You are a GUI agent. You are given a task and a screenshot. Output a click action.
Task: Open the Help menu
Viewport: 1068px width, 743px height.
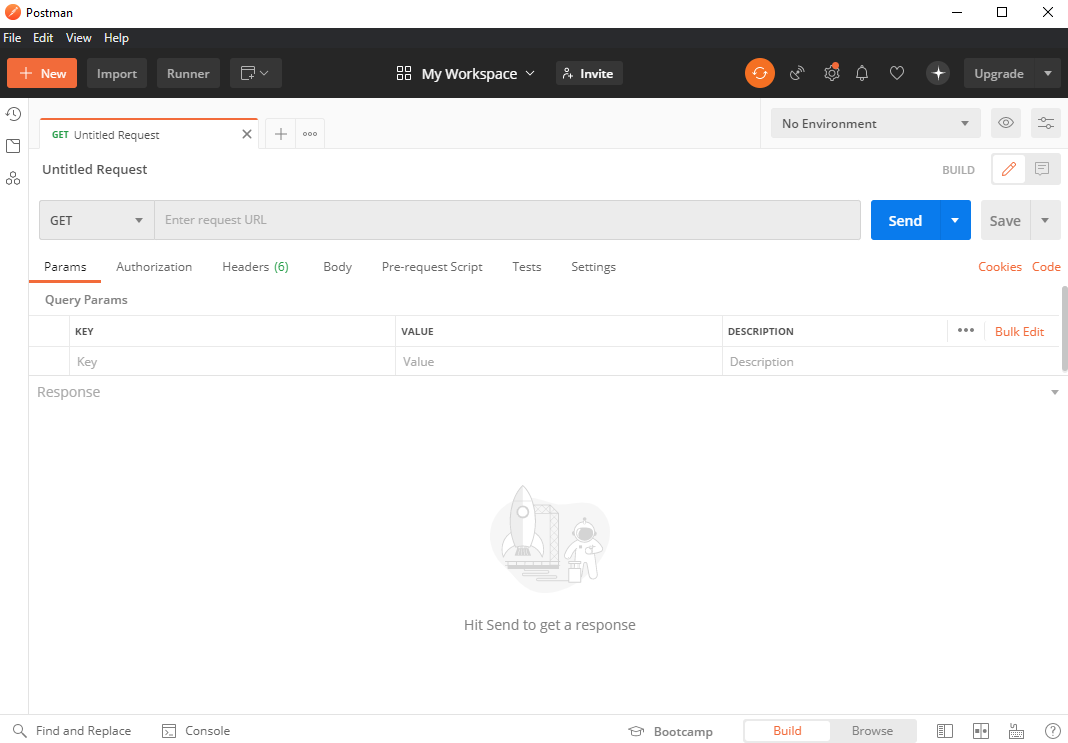[x=116, y=38]
